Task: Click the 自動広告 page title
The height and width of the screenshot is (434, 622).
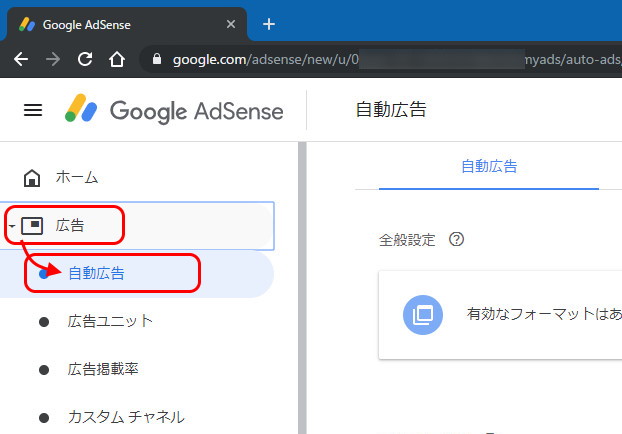Action: tap(391, 110)
